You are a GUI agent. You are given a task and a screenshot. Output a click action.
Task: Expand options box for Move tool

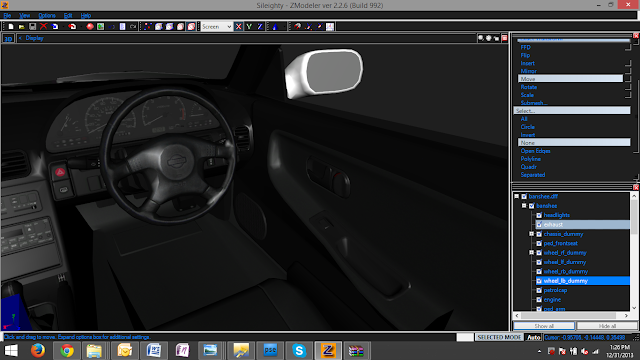pos(628,79)
